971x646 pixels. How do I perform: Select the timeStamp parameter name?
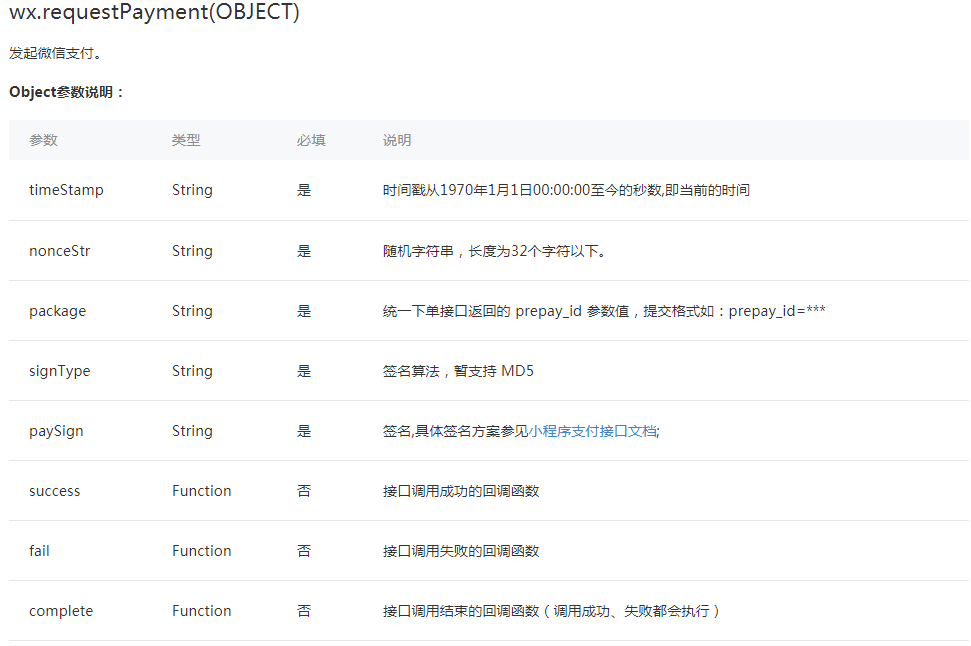click(x=66, y=190)
